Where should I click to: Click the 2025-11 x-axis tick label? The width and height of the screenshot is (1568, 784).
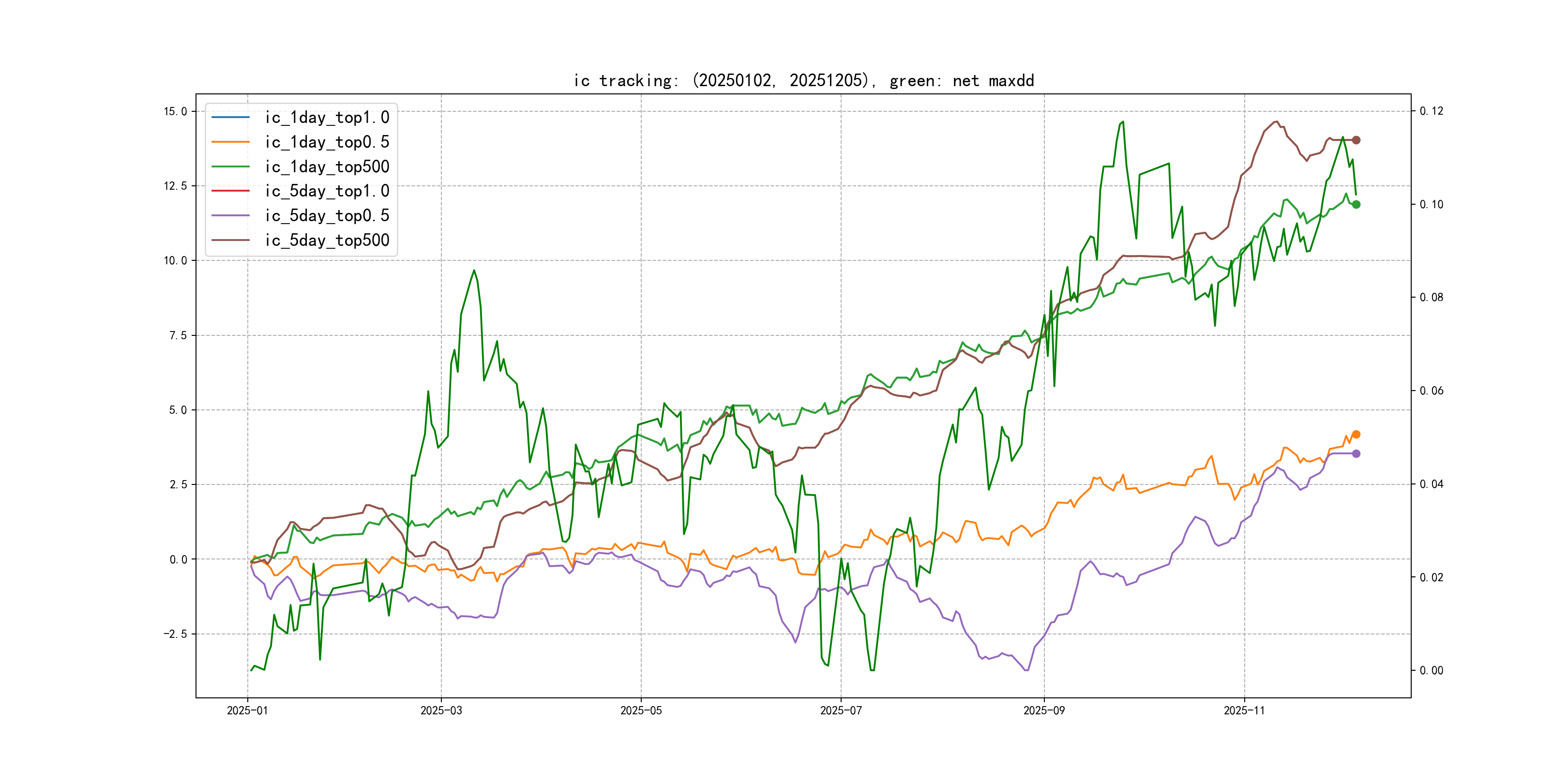1244,711
